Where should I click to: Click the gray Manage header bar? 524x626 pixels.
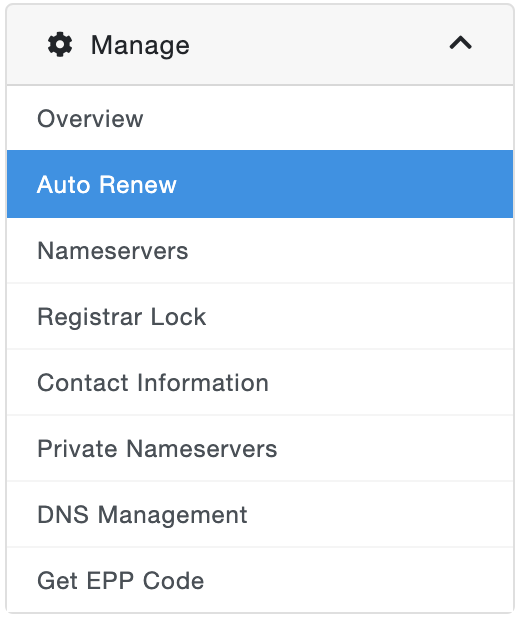[x=260, y=44]
